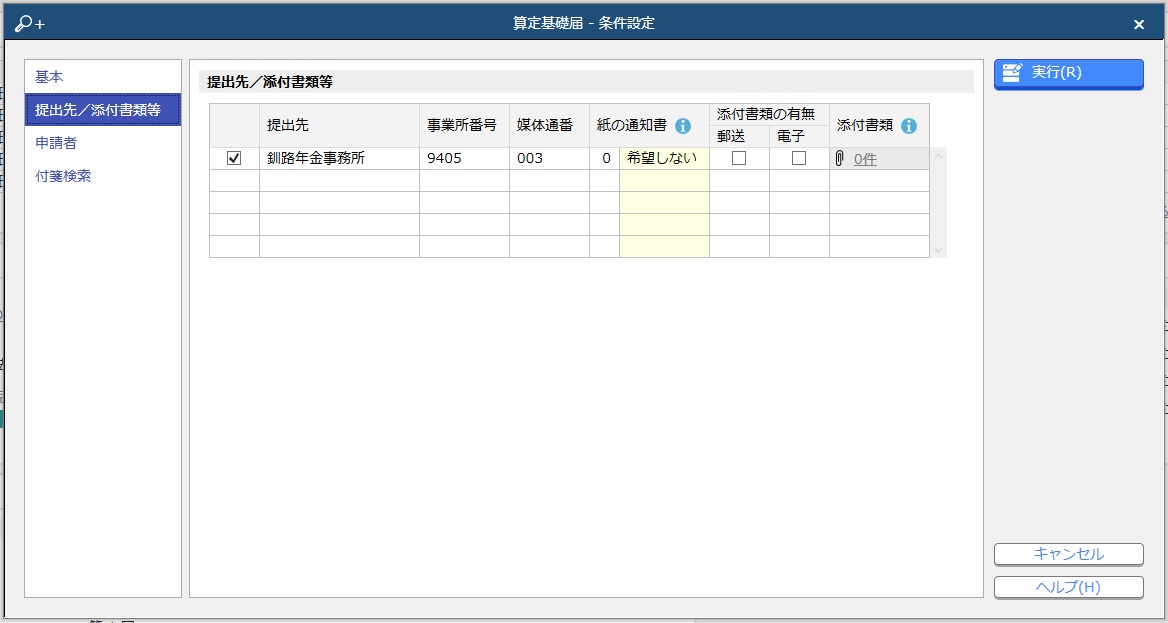Open help with ヘルプ(H) button
Viewport: 1168px width, 623px height.
[x=1068, y=587]
